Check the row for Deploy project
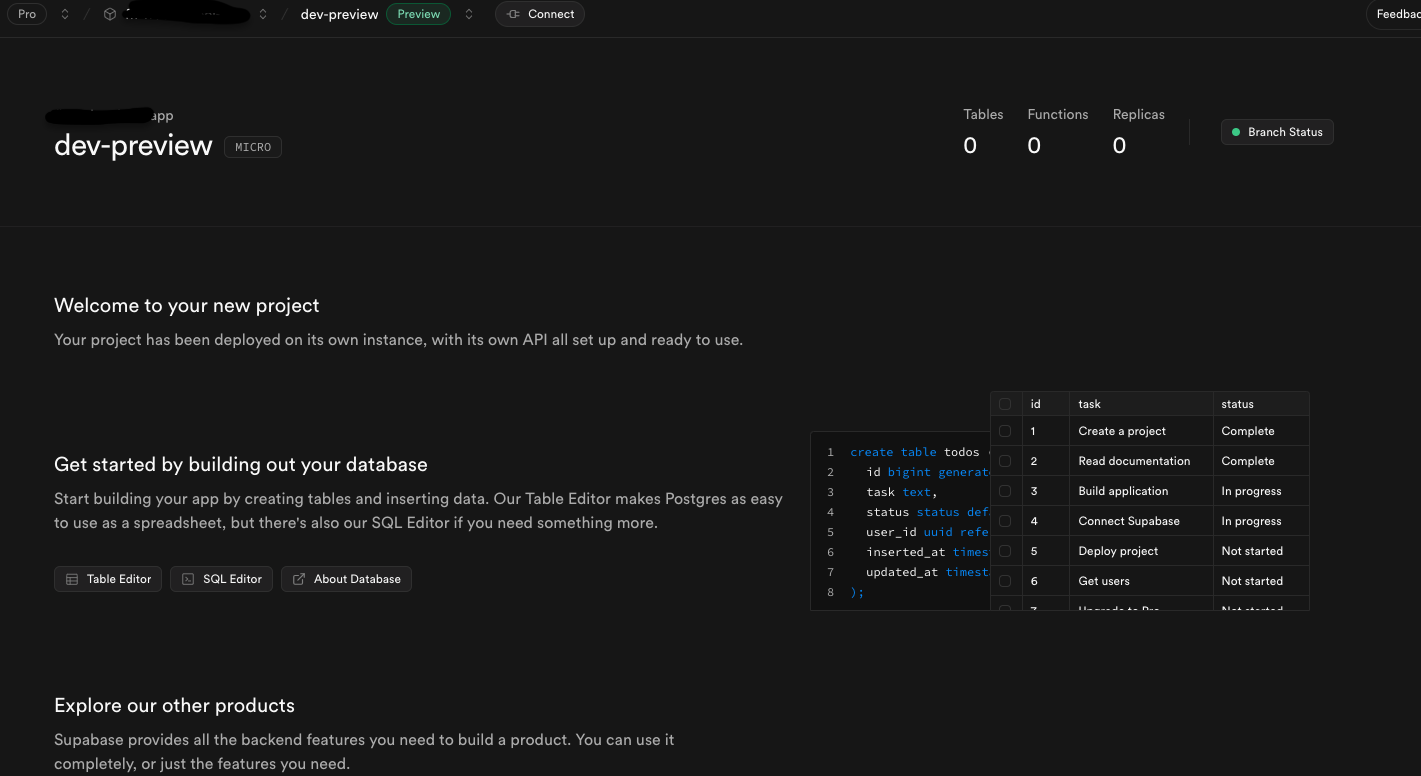This screenshot has height=776, width=1421. pos(1005,551)
